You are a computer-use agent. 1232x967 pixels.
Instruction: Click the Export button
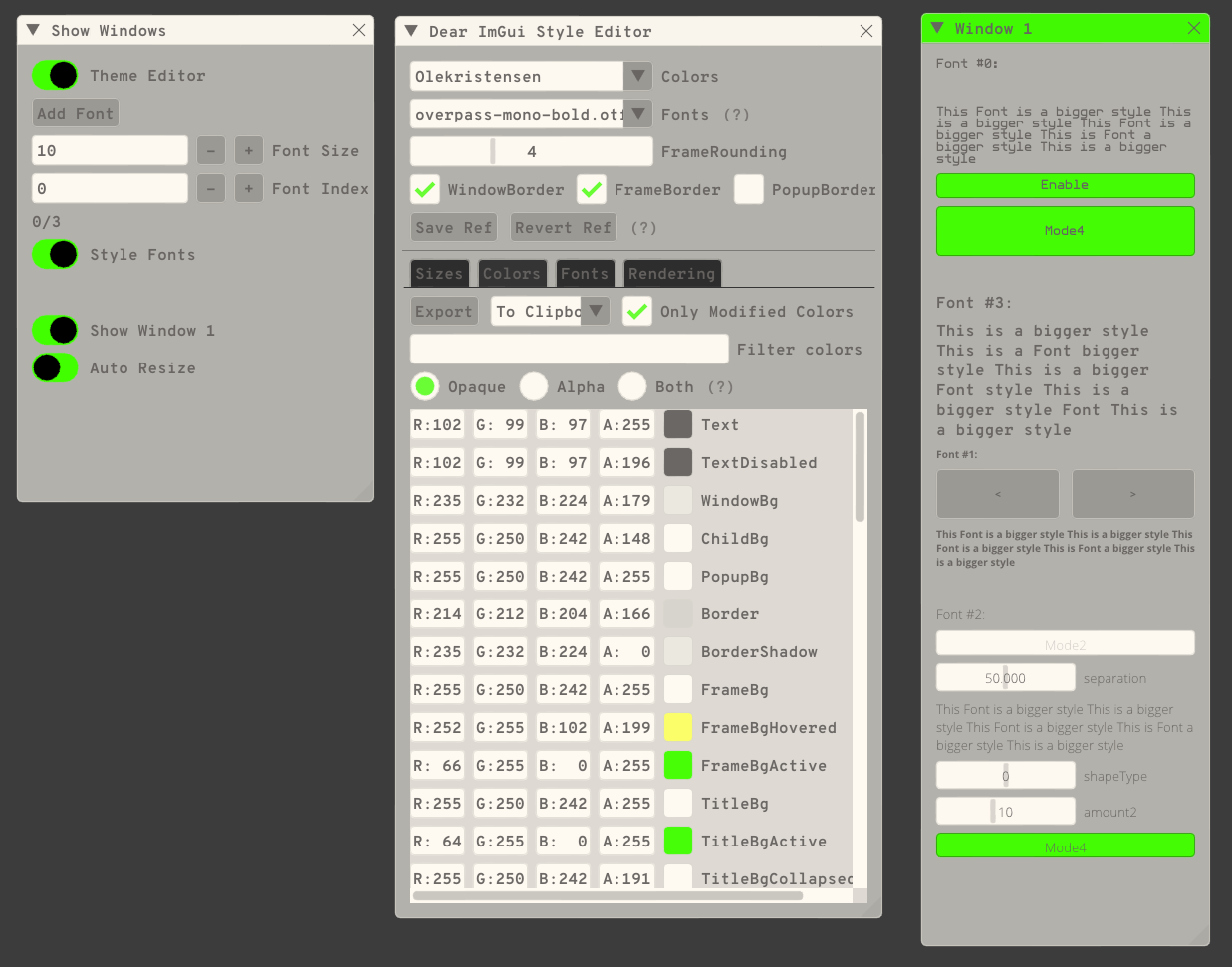click(444, 311)
